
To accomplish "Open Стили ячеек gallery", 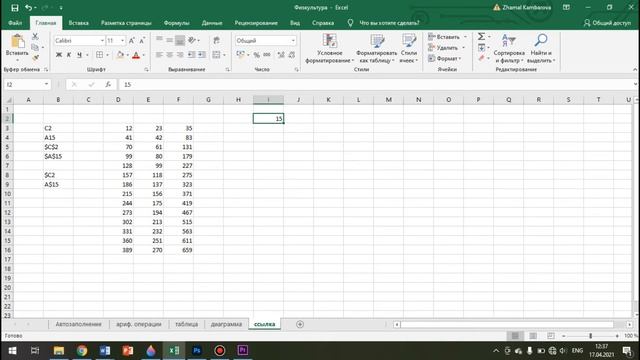I will click(x=409, y=49).
